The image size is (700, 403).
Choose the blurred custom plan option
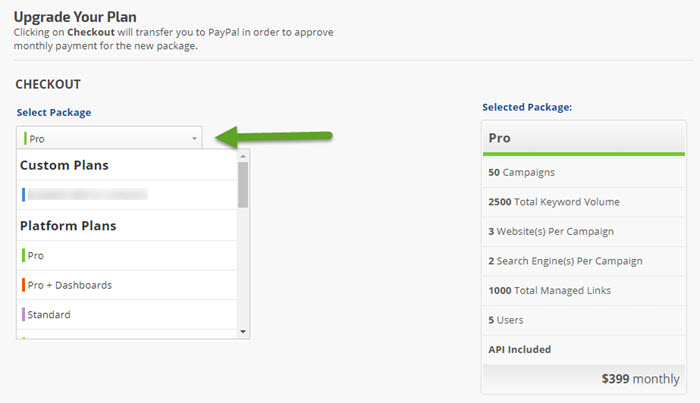coord(88,194)
